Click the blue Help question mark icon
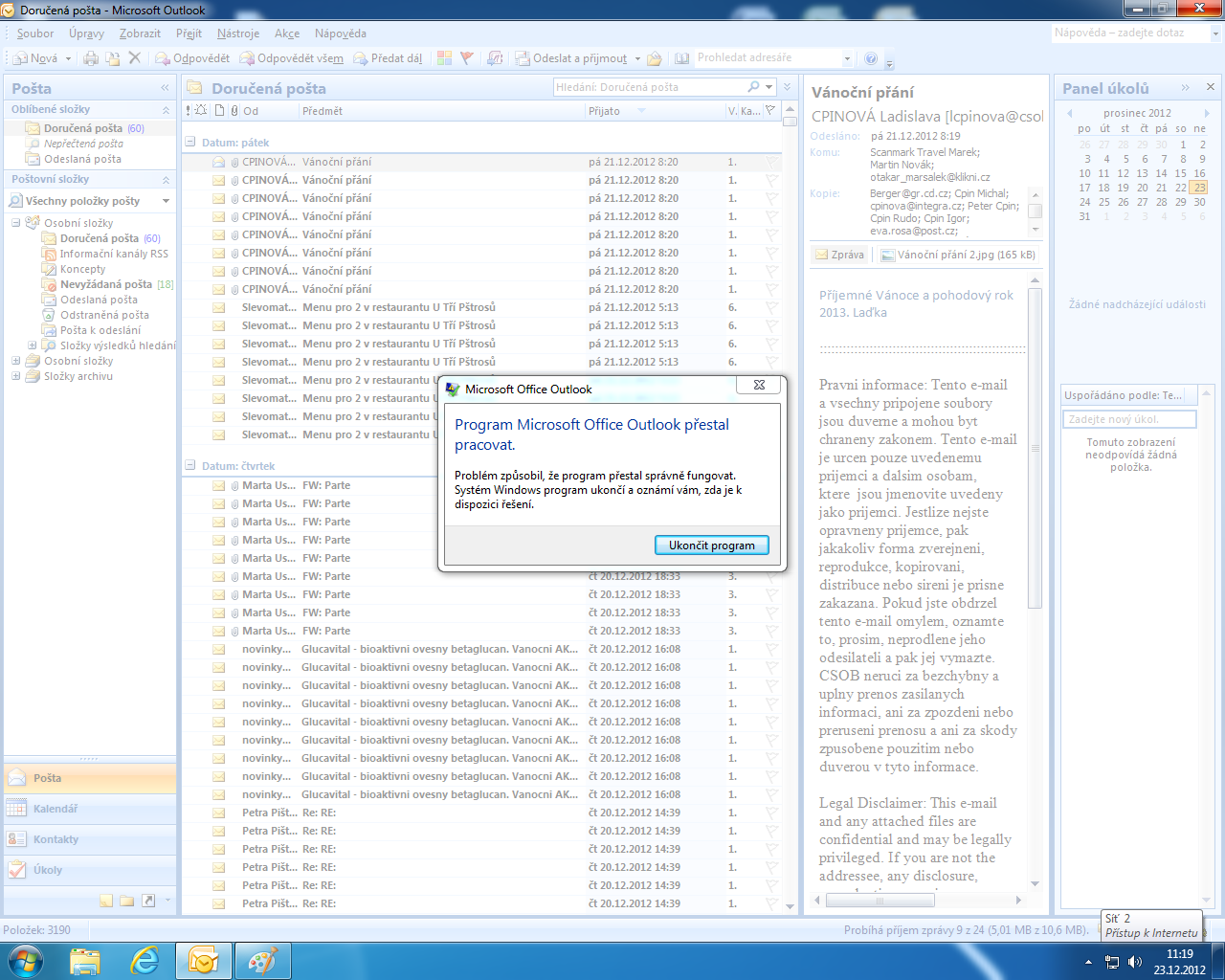Image resolution: width=1225 pixels, height=980 pixels. 871,58
